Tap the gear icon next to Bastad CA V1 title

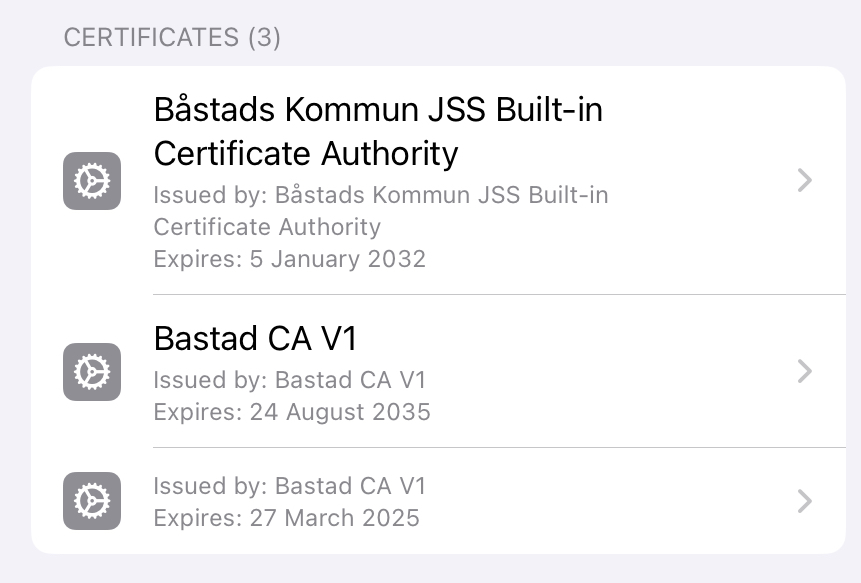pyautogui.click(x=92, y=372)
